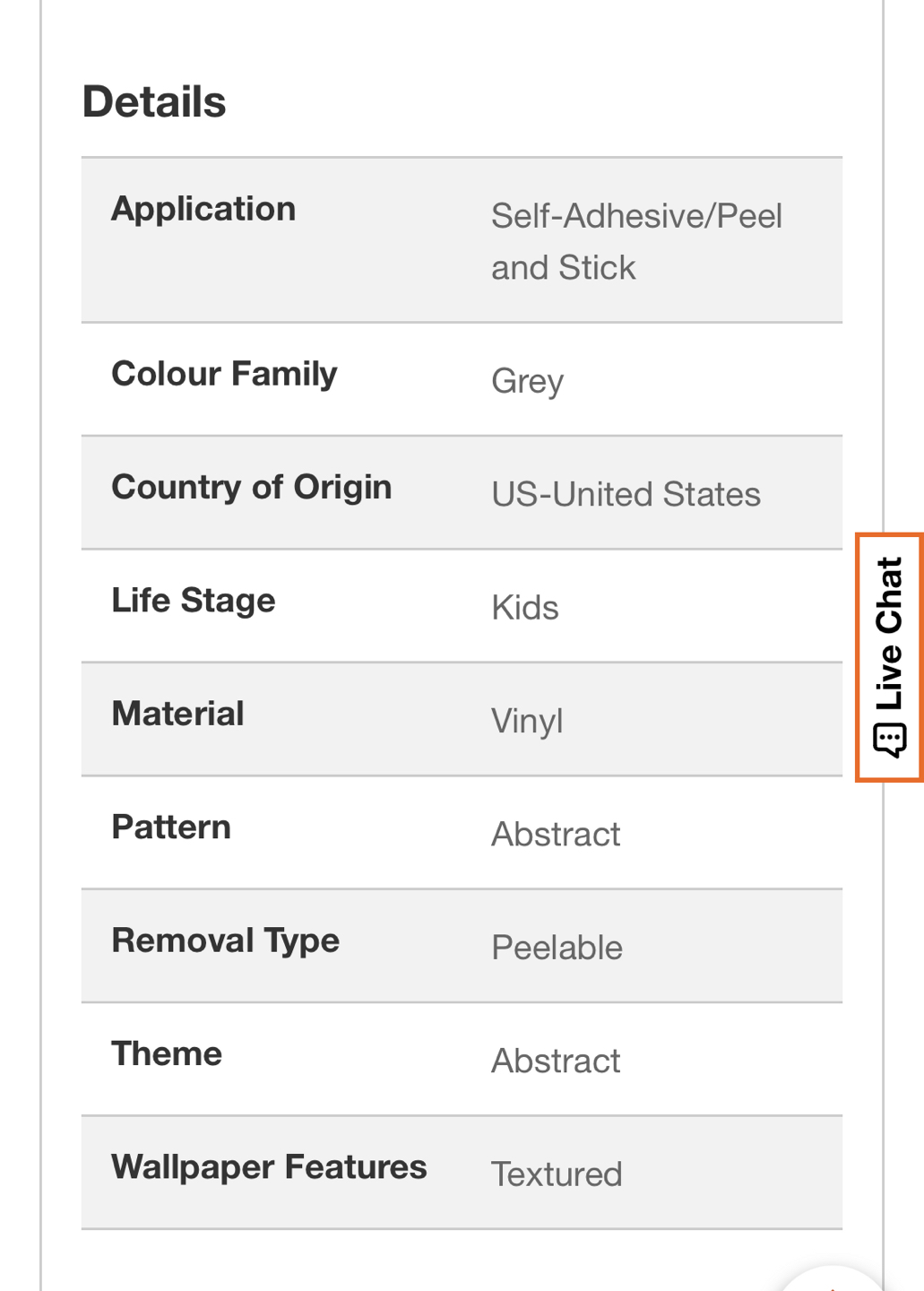The width and height of the screenshot is (924, 1291).
Task: Click the Material row label
Action: [x=177, y=714]
